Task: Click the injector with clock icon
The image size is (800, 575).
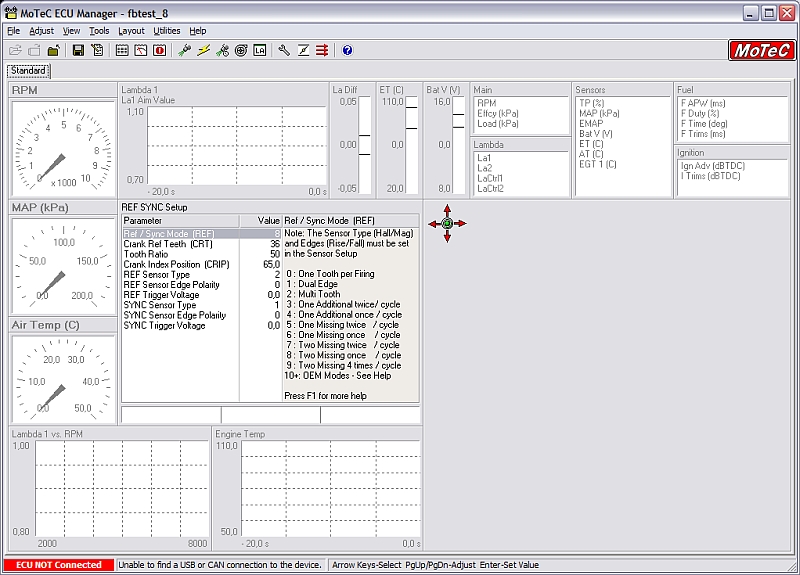Action: pyautogui.click(x=222, y=51)
